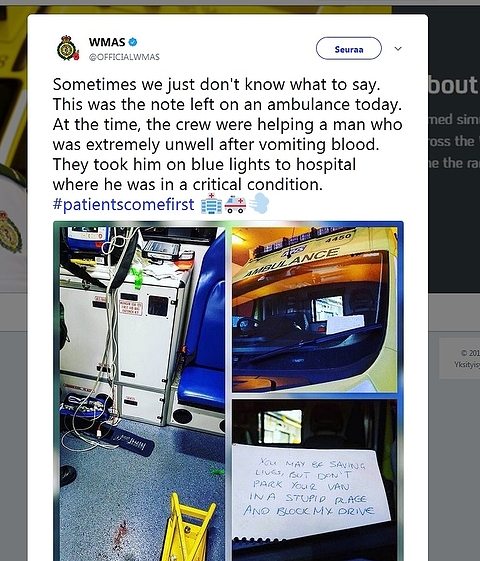Open the @OFFICIALWMAS handle link
This screenshot has height=561, width=480.
[124, 57]
